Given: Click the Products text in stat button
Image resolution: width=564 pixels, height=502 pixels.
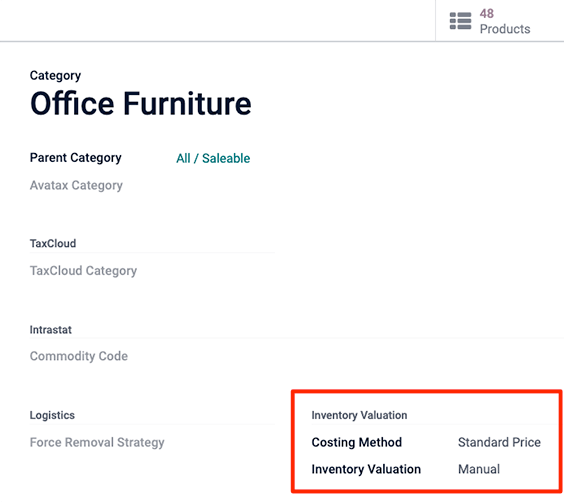Looking at the screenshot, I should (505, 29).
